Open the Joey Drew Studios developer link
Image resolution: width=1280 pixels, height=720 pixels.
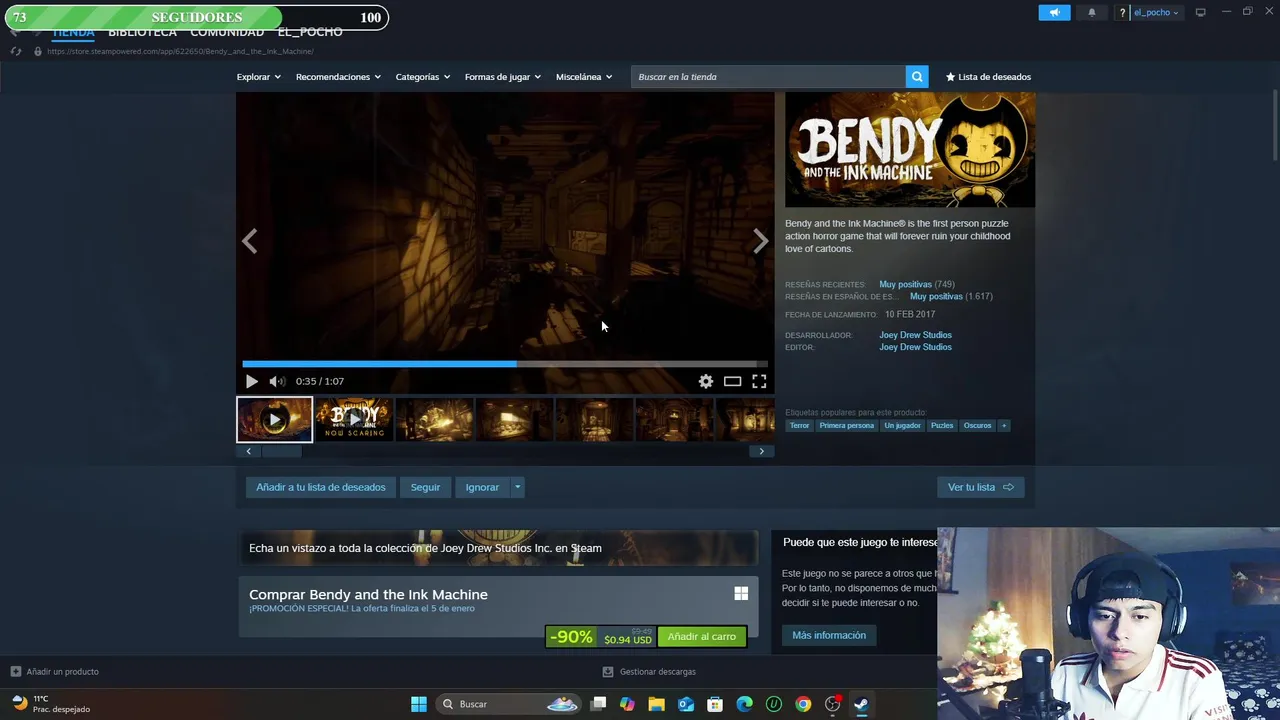915,335
